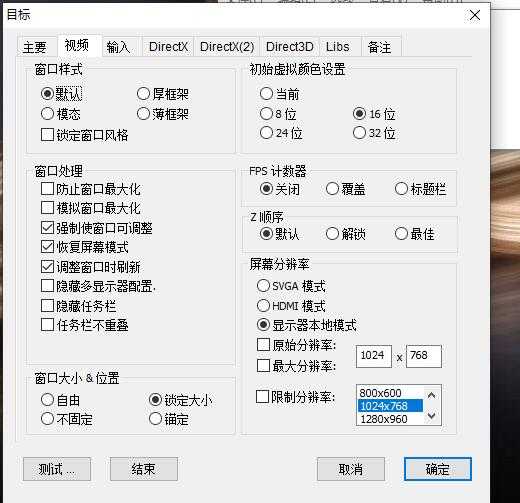Viewport: 520px width, 503px height.
Task: Close the 目标 dialog window
Action: pos(475,15)
